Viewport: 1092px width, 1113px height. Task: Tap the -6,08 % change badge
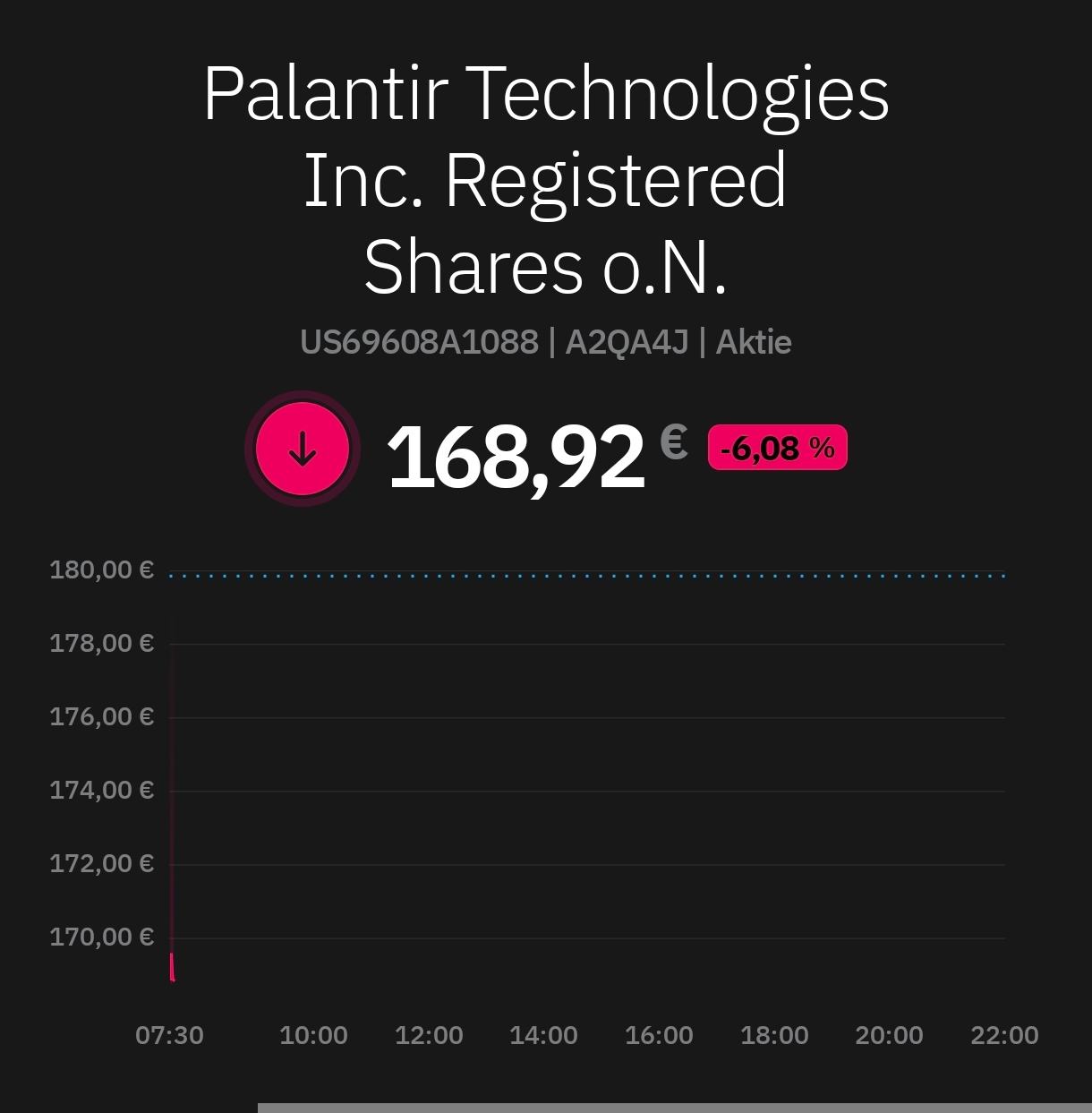coord(777,448)
